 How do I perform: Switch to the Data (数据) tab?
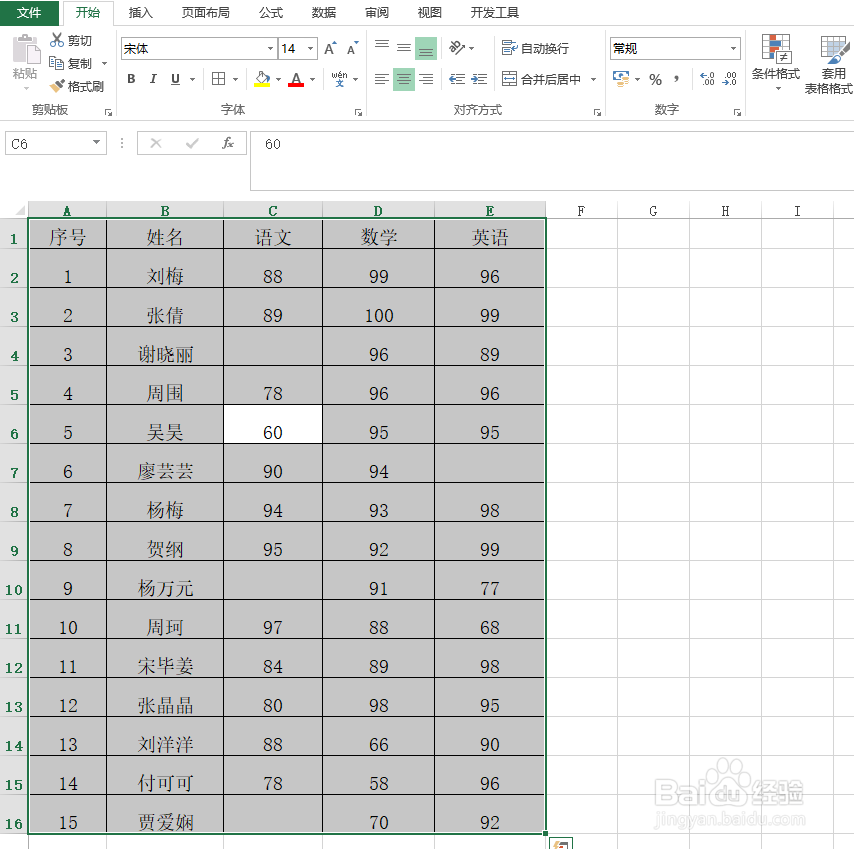click(x=324, y=13)
